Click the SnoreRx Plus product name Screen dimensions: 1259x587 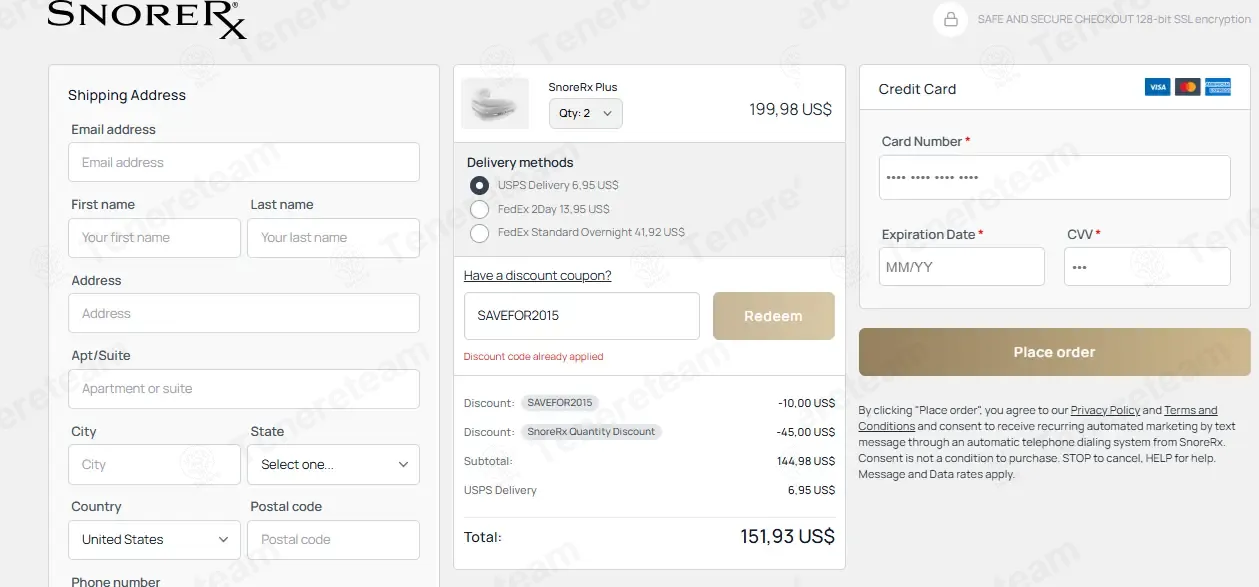pyautogui.click(x=583, y=87)
